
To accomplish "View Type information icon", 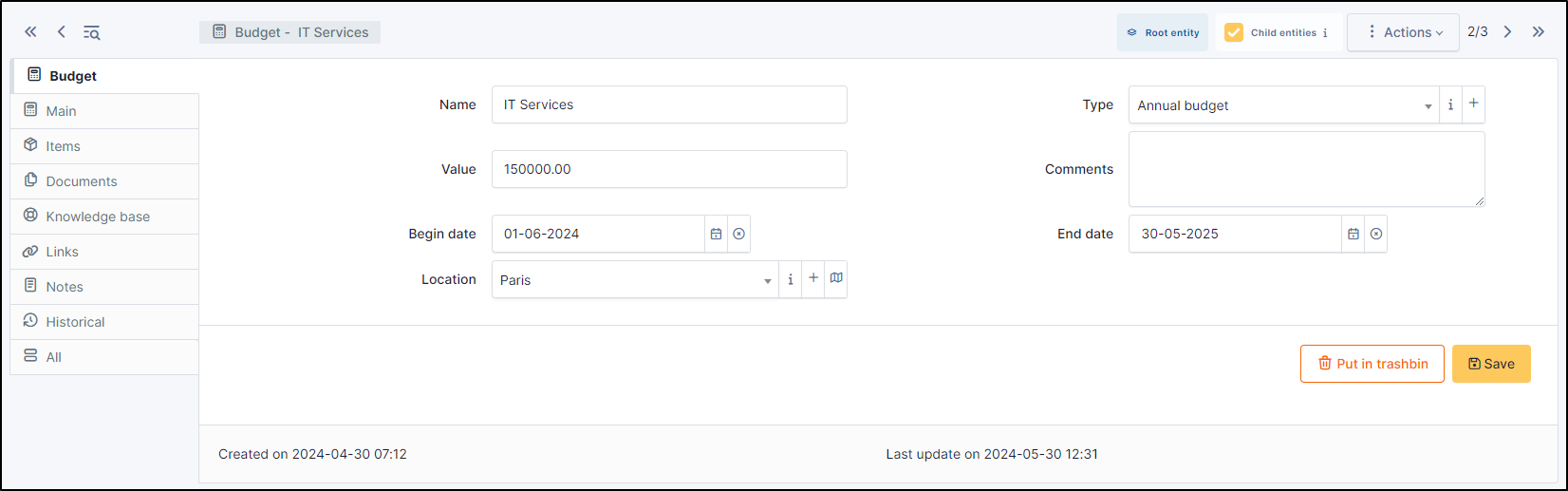I will point(1450,104).
